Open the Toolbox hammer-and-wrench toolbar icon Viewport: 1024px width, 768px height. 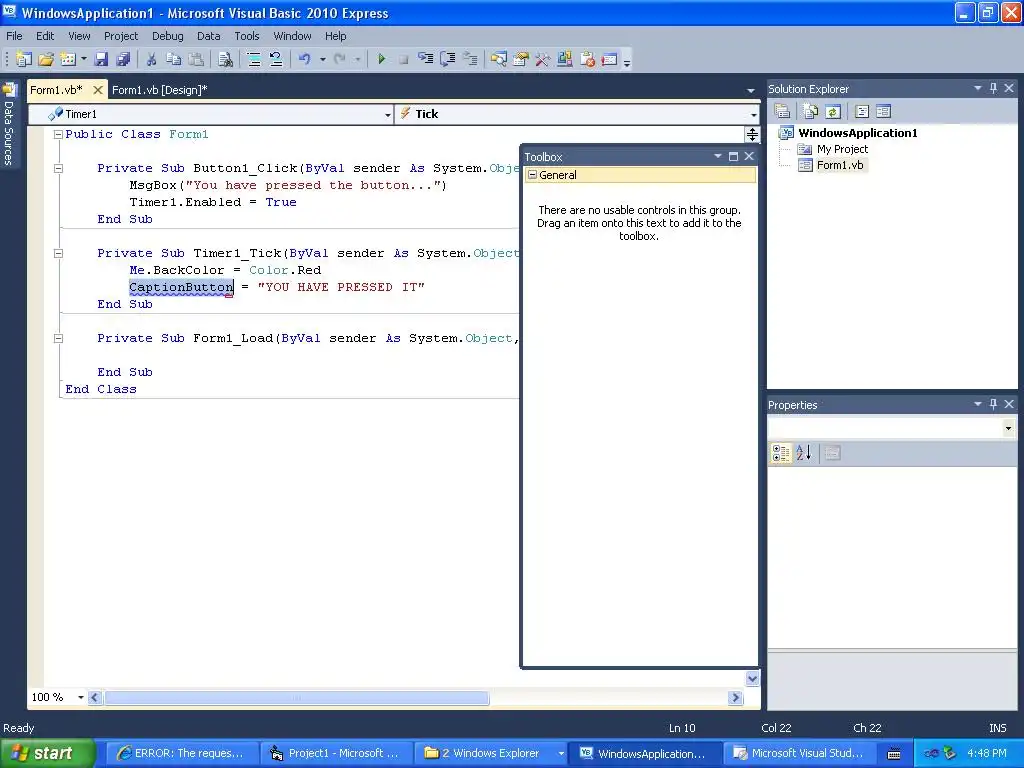[x=543, y=59]
